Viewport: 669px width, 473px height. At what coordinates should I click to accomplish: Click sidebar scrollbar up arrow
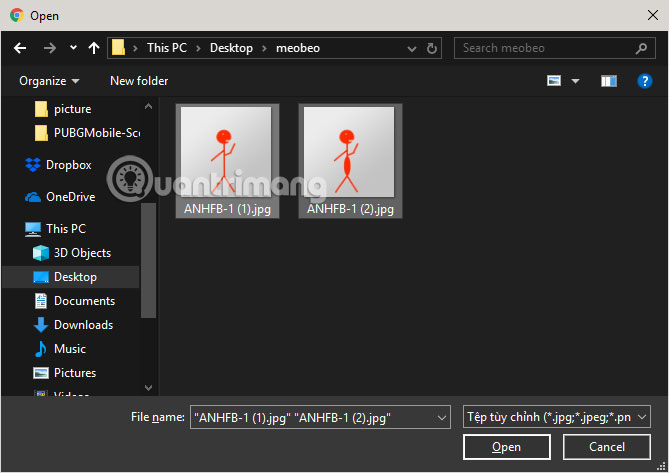pyautogui.click(x=148, y=107)
